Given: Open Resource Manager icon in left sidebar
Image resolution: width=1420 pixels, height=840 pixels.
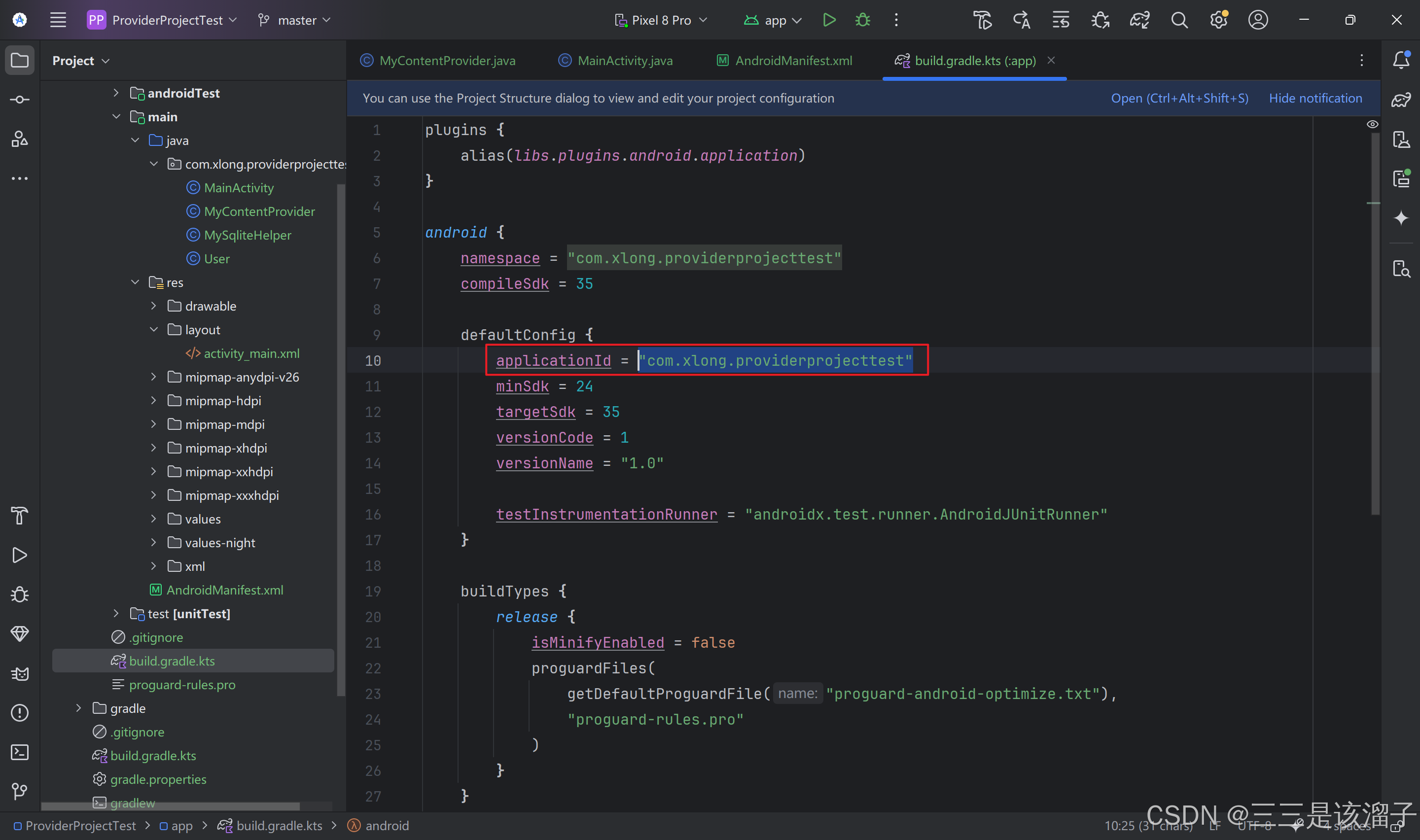Looking at the screenshot, I should click(20, 139).
